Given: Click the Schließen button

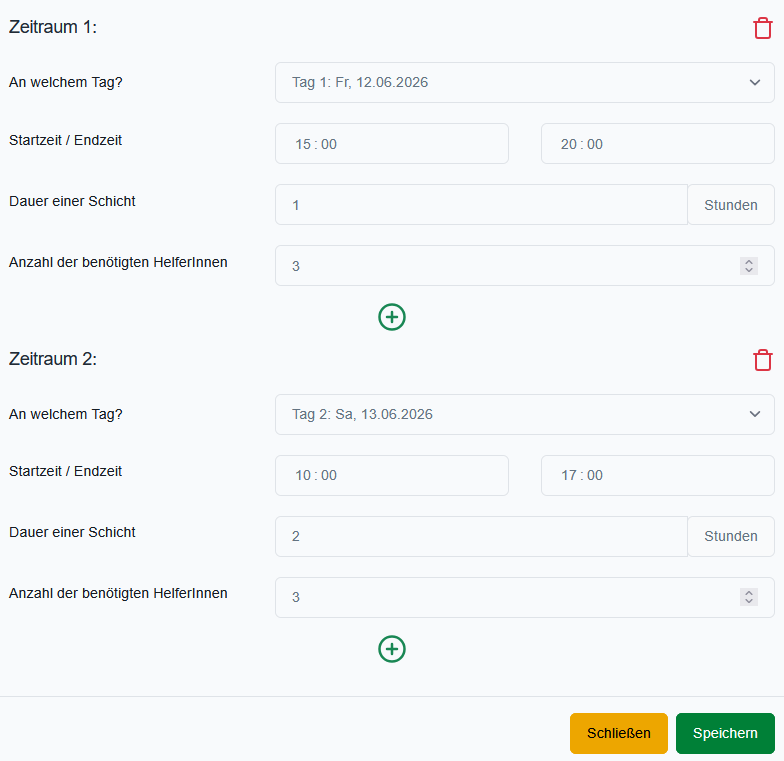Looking at the screenshot, I should [618, 733].
